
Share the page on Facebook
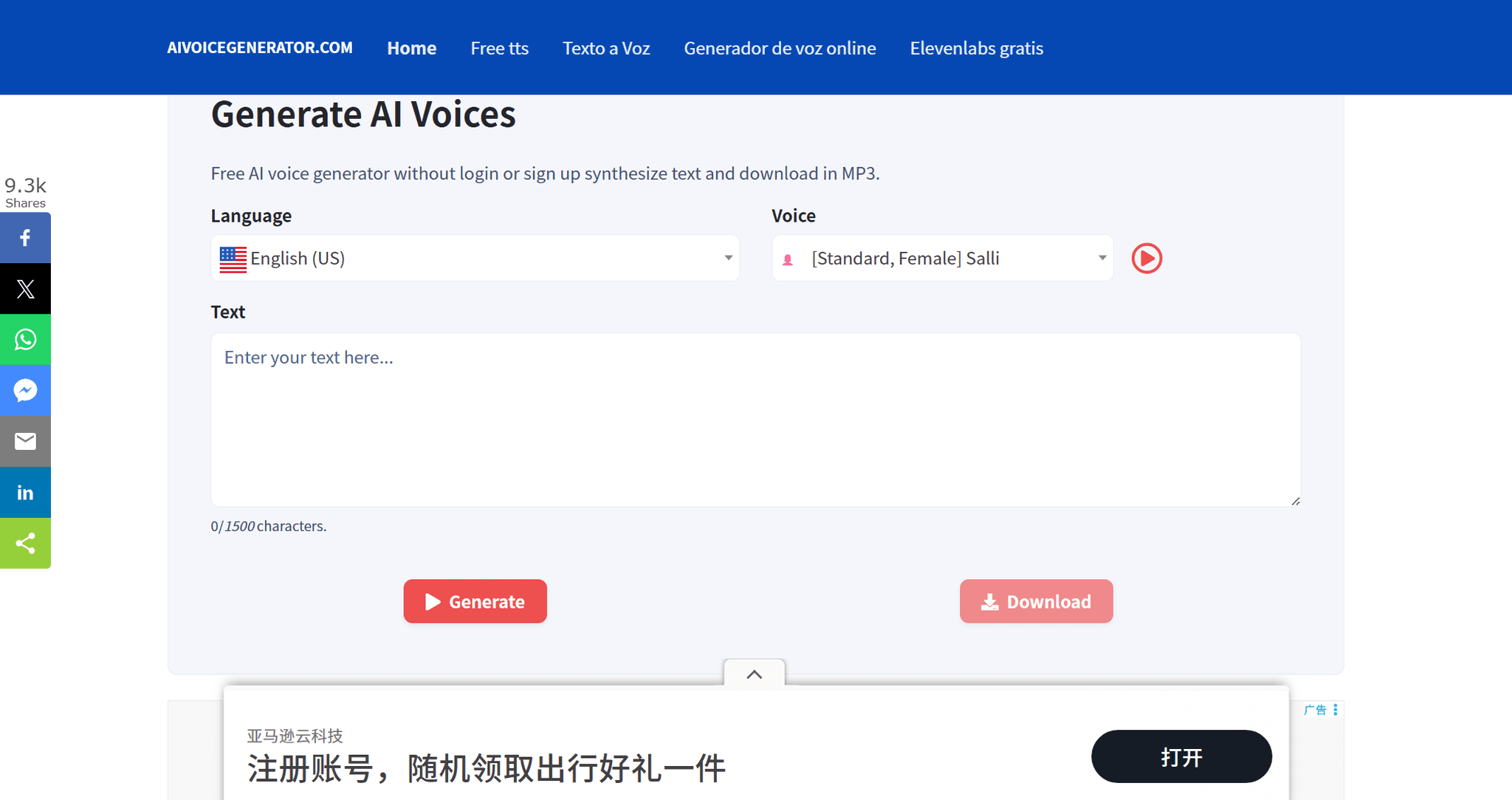click(x=25, y=237)
